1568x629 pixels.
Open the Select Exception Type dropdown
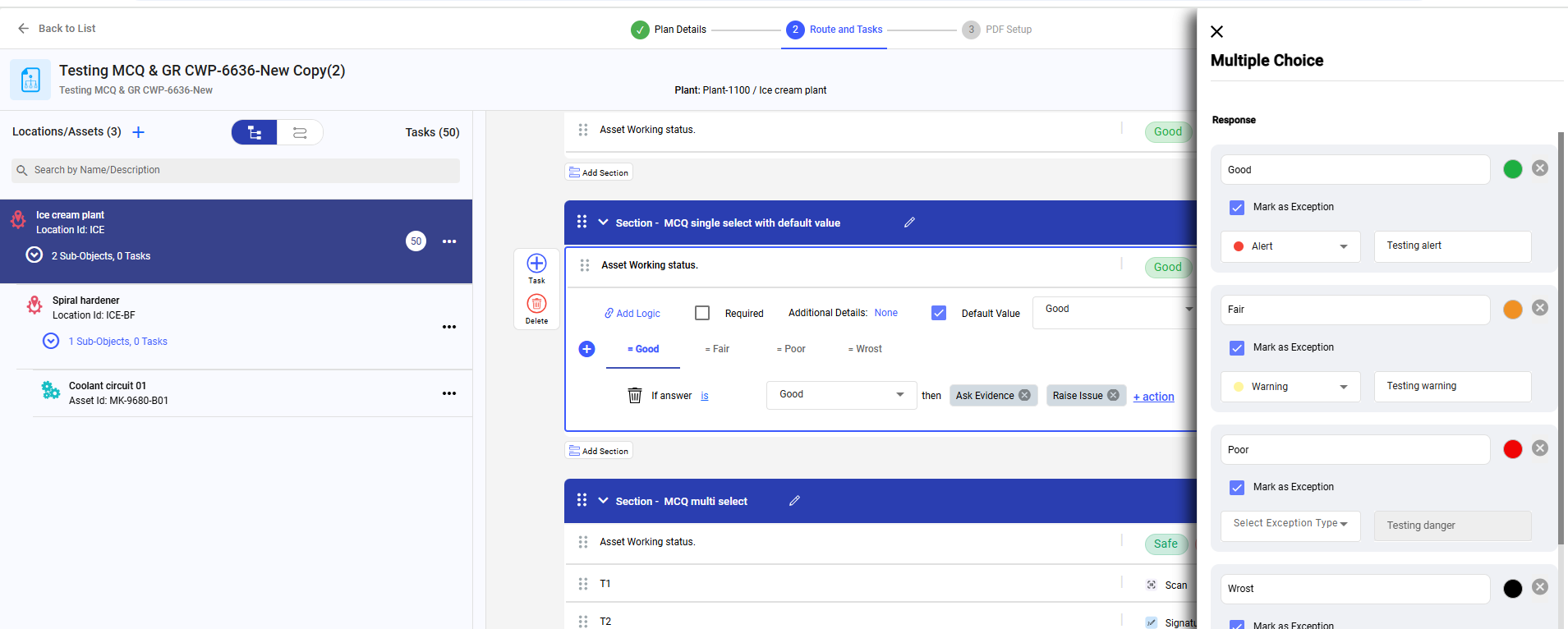tap(1290, 524)
